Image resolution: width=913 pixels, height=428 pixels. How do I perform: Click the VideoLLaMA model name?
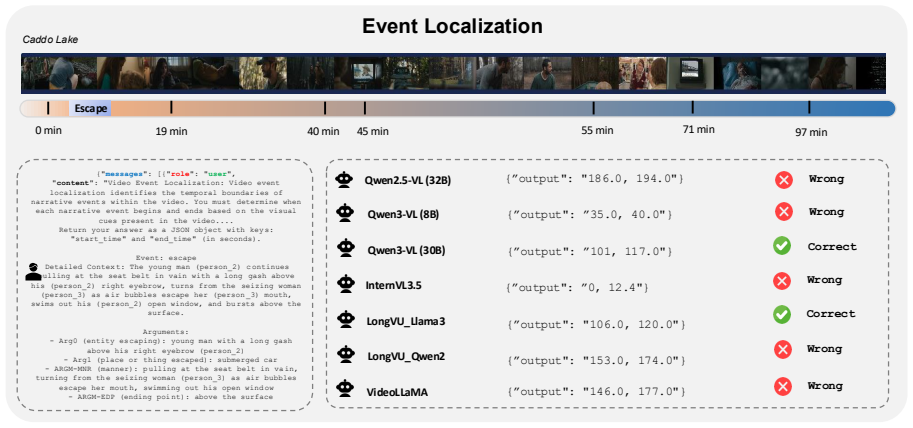pyautogui.click(x=397, y=392)
